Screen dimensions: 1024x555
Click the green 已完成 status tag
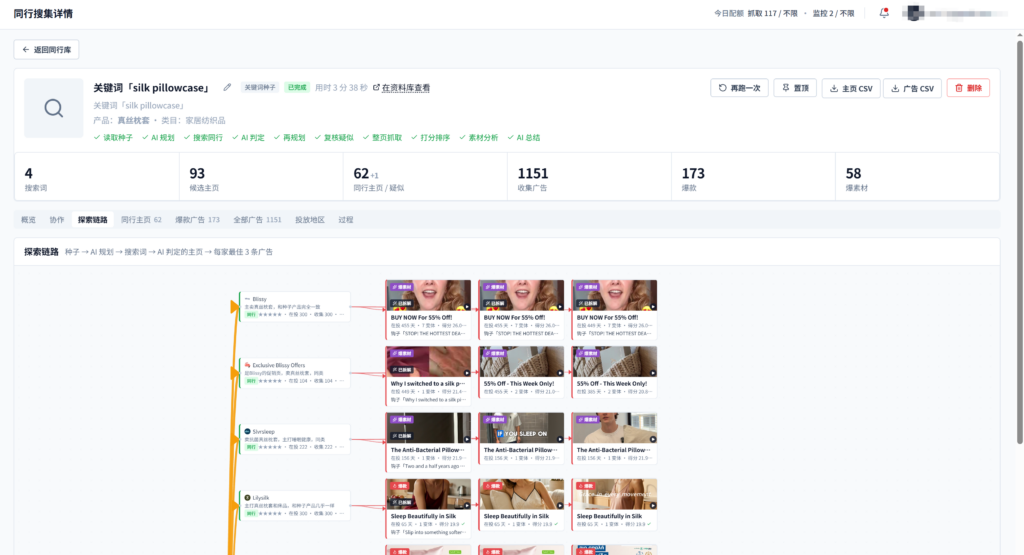pyautogui.click(x=297, y=87)
